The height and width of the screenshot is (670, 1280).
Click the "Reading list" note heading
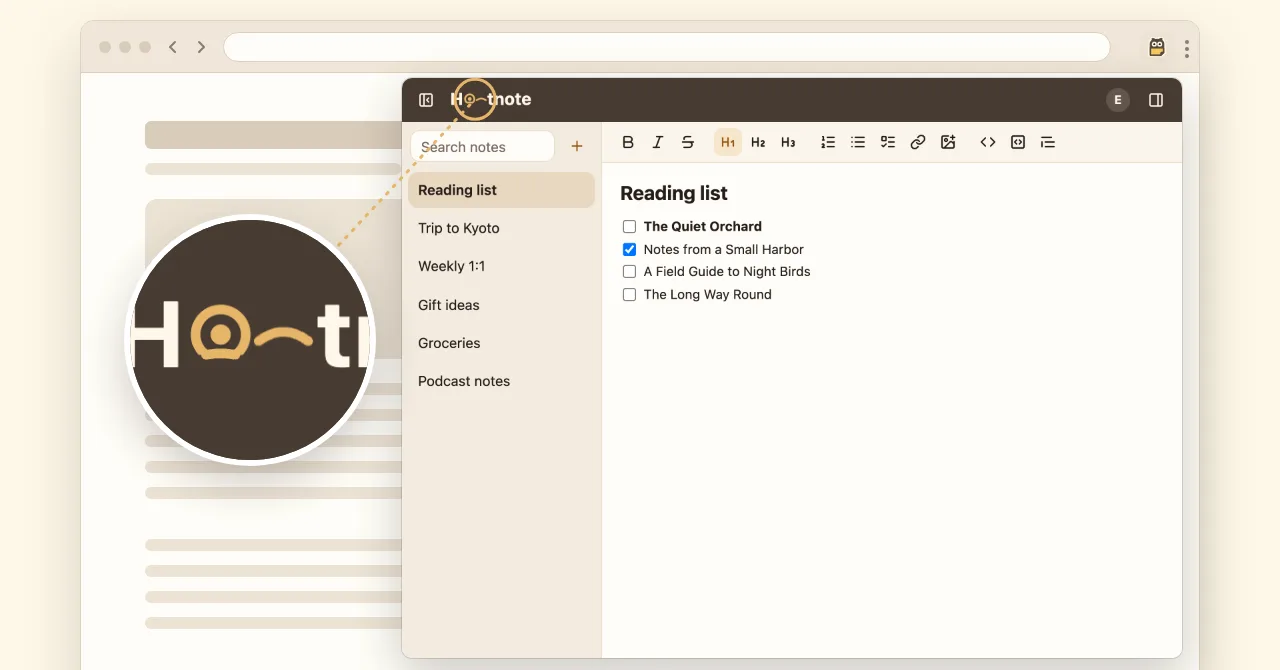tap(674, 193)
